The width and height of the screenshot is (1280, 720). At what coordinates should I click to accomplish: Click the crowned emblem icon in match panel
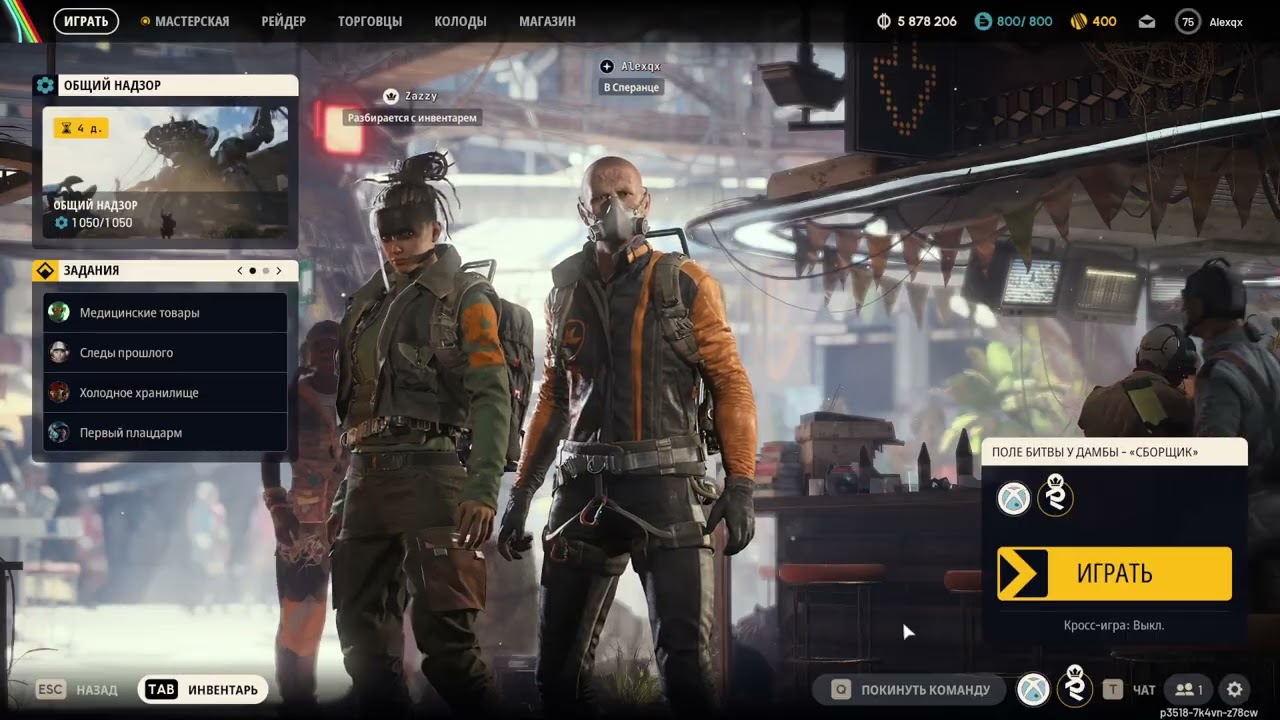[1055, 496]
